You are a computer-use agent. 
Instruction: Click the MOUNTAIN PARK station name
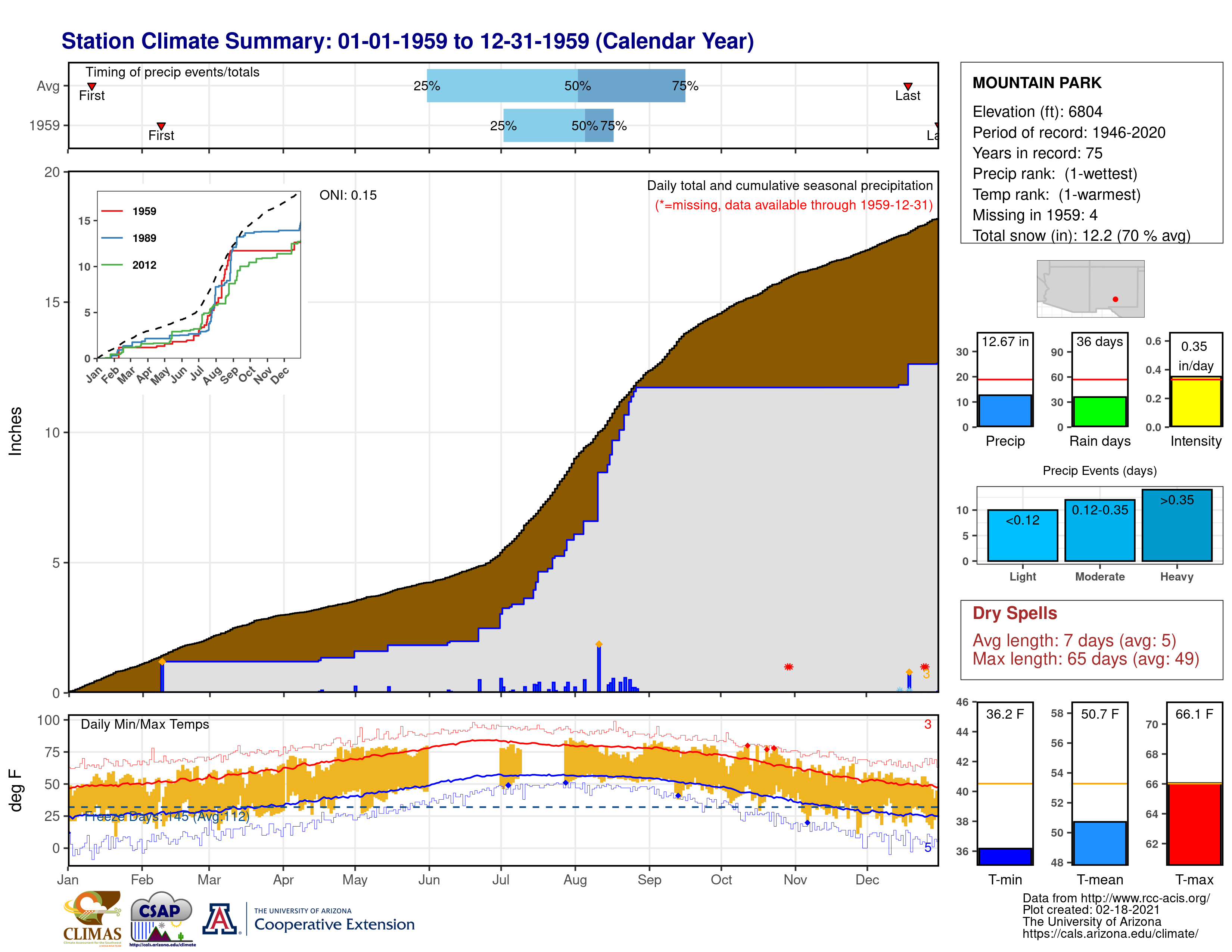pos(1037,83)
